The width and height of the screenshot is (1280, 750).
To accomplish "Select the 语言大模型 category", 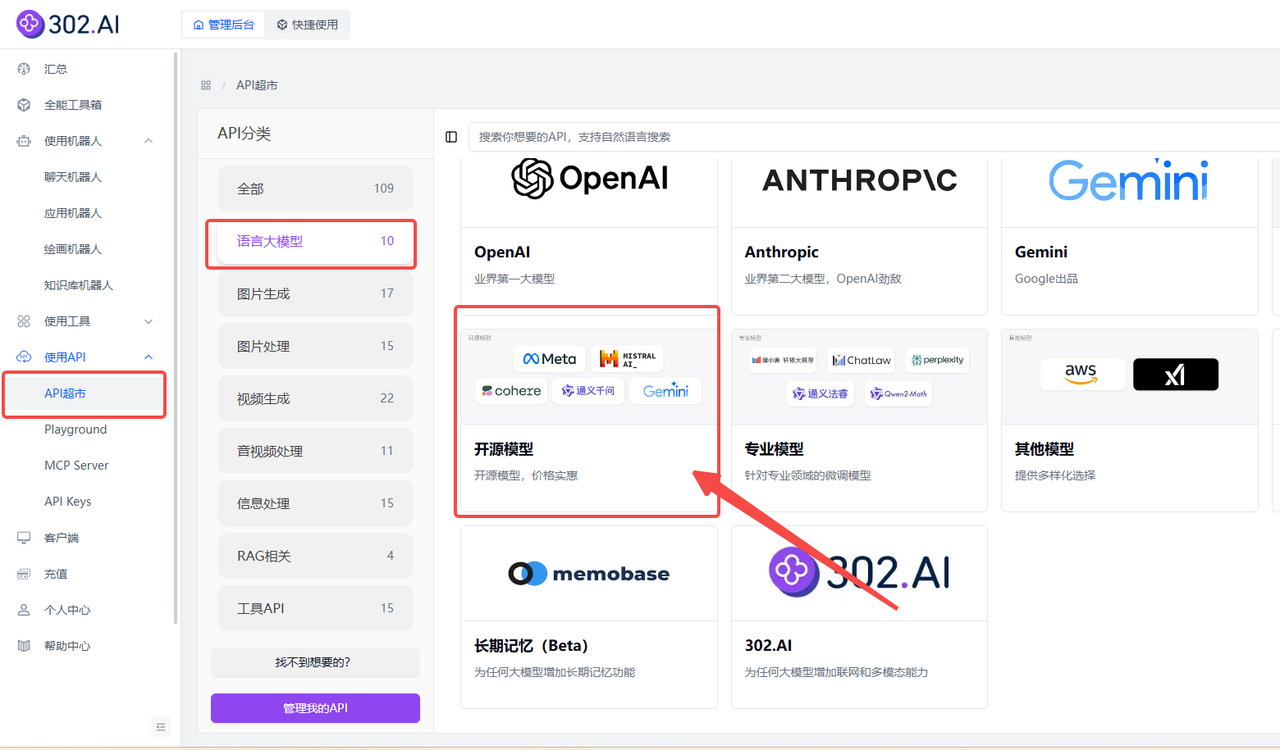I will [315, 241].
